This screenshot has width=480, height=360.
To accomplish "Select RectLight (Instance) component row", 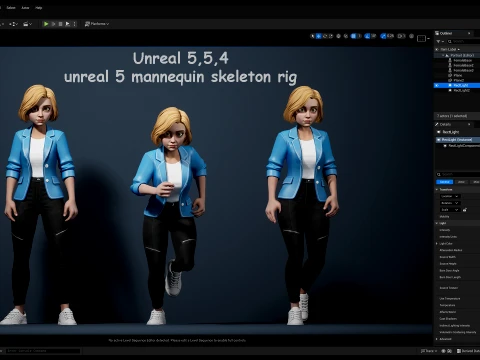I will point(458,140).
